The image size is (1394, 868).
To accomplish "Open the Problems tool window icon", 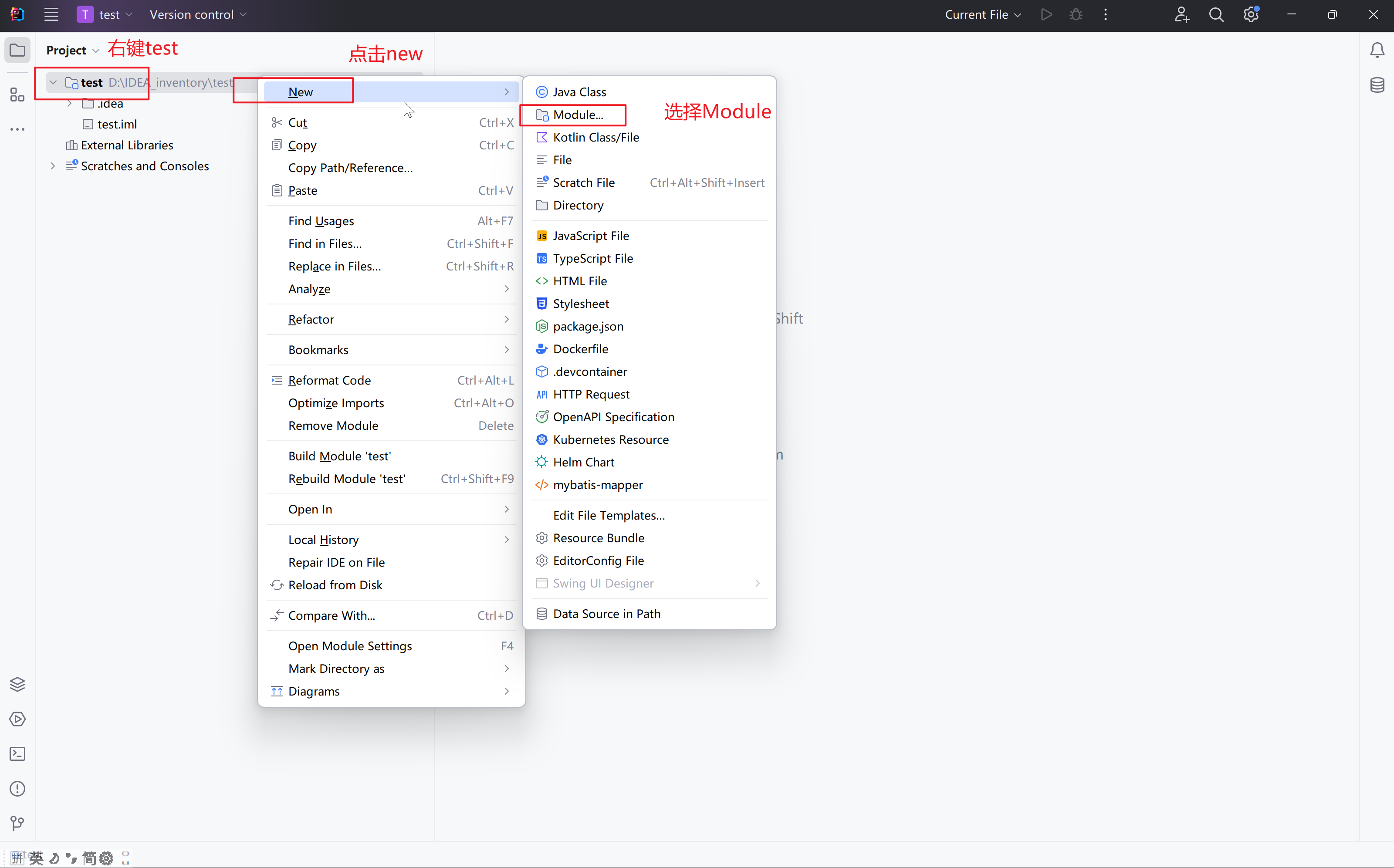I will (x=17, y=789).
